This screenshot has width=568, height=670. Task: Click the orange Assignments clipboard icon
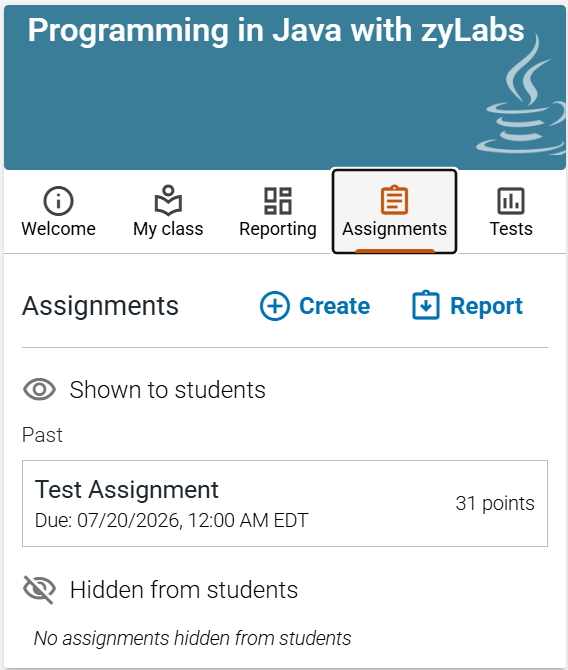394,200
